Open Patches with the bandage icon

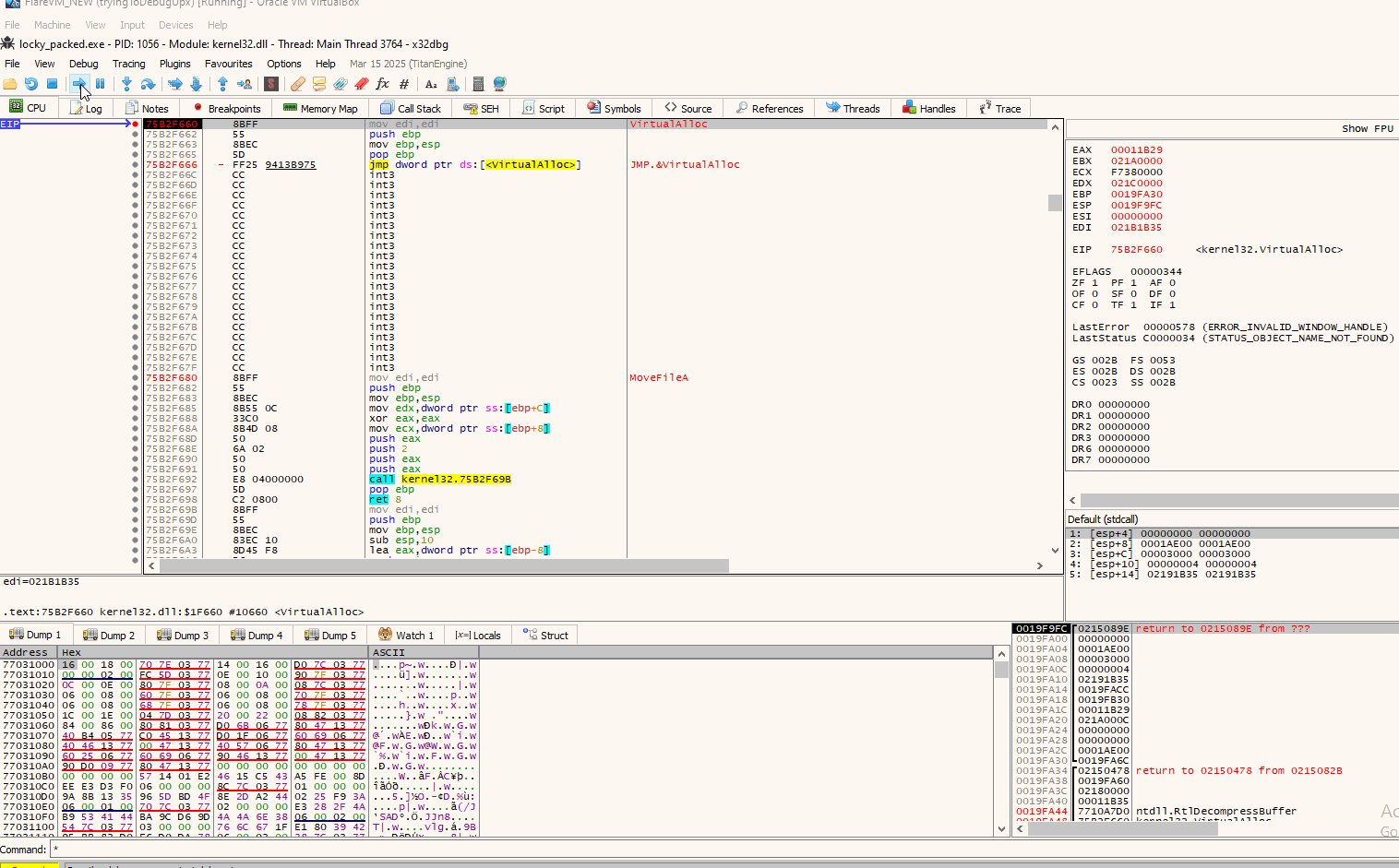[298, 84]
